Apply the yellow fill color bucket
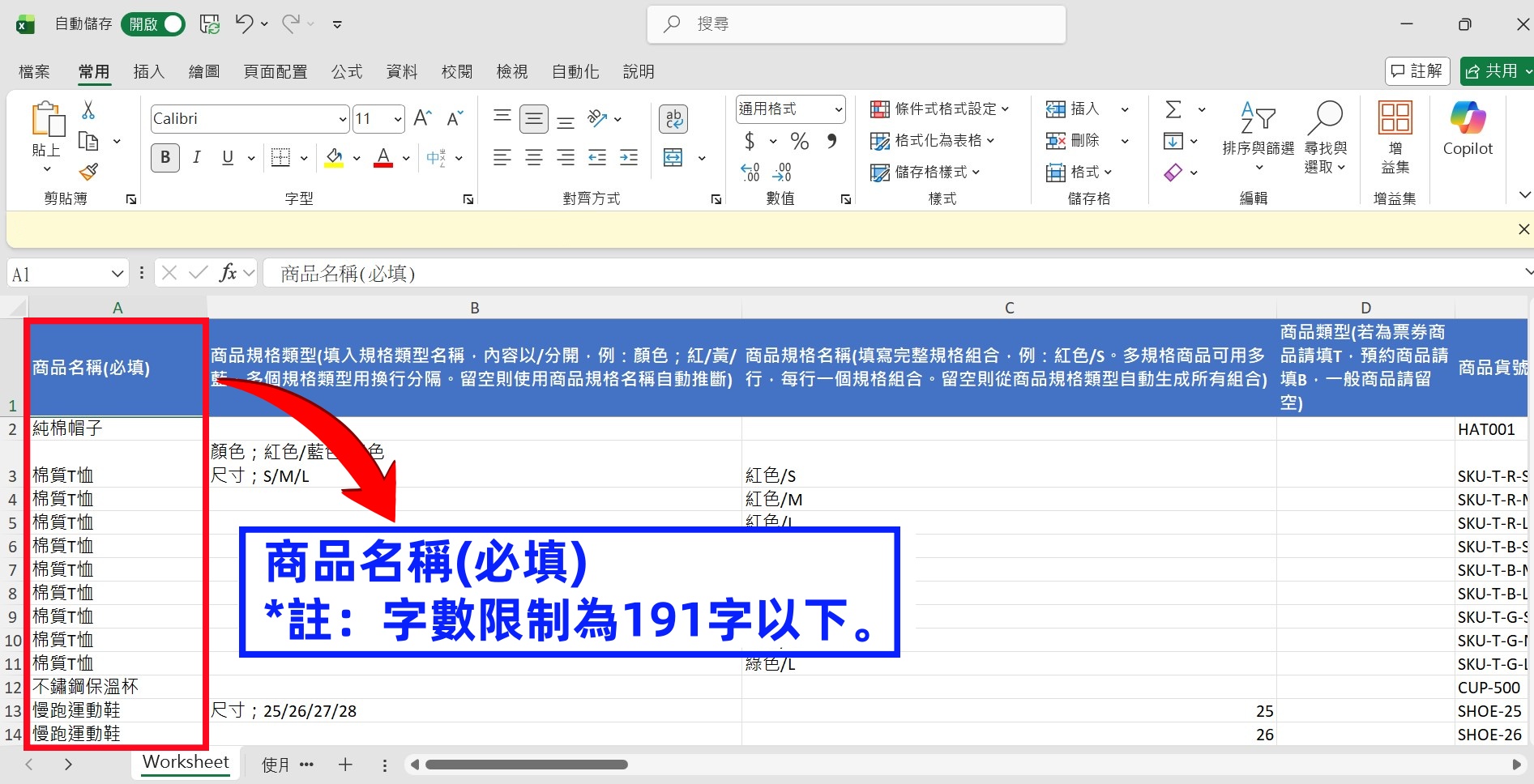The image size is (1534, 784). pos(334,157)
